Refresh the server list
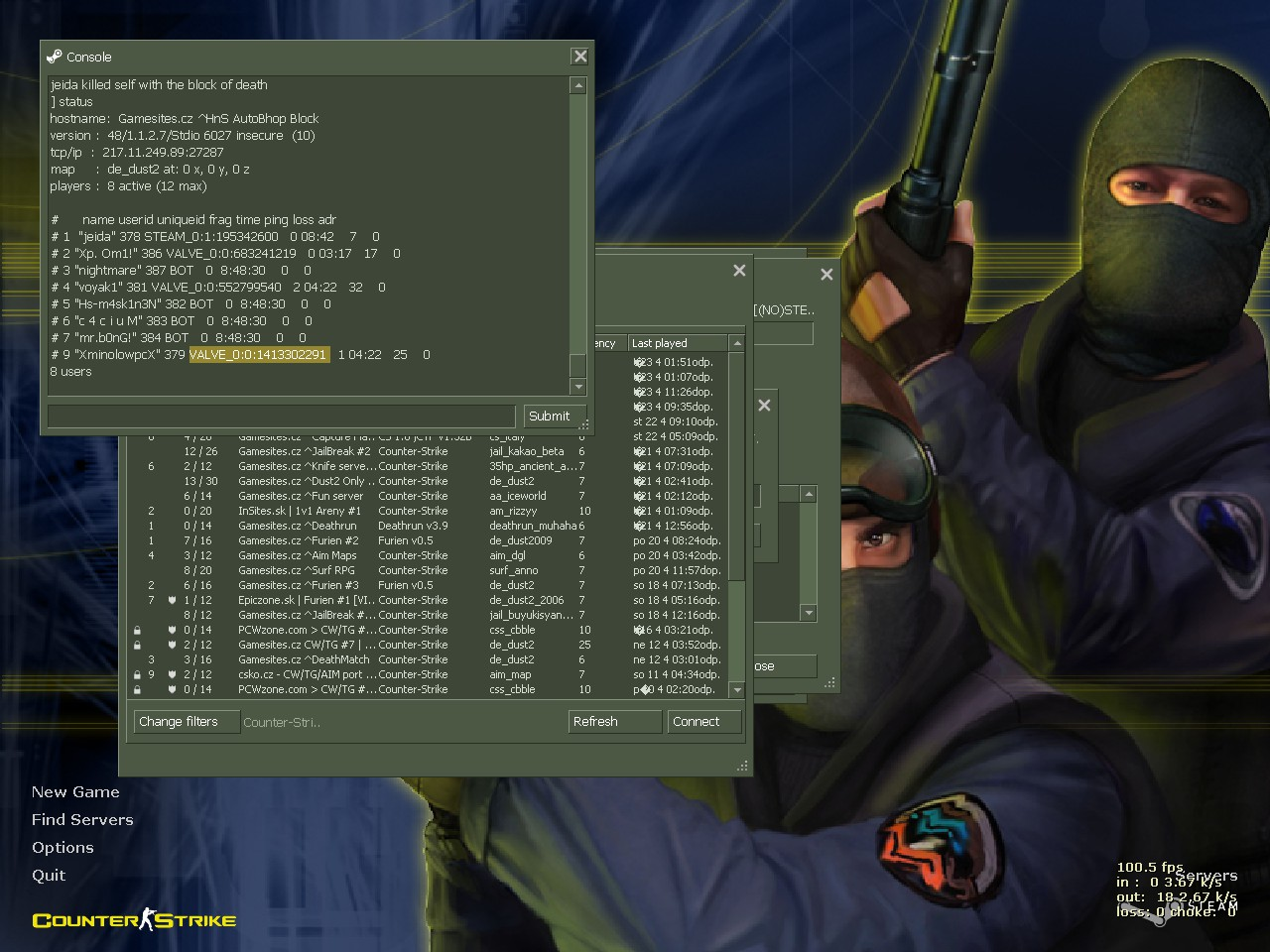This screenshot has width=1270, height=952. [614, 722]
